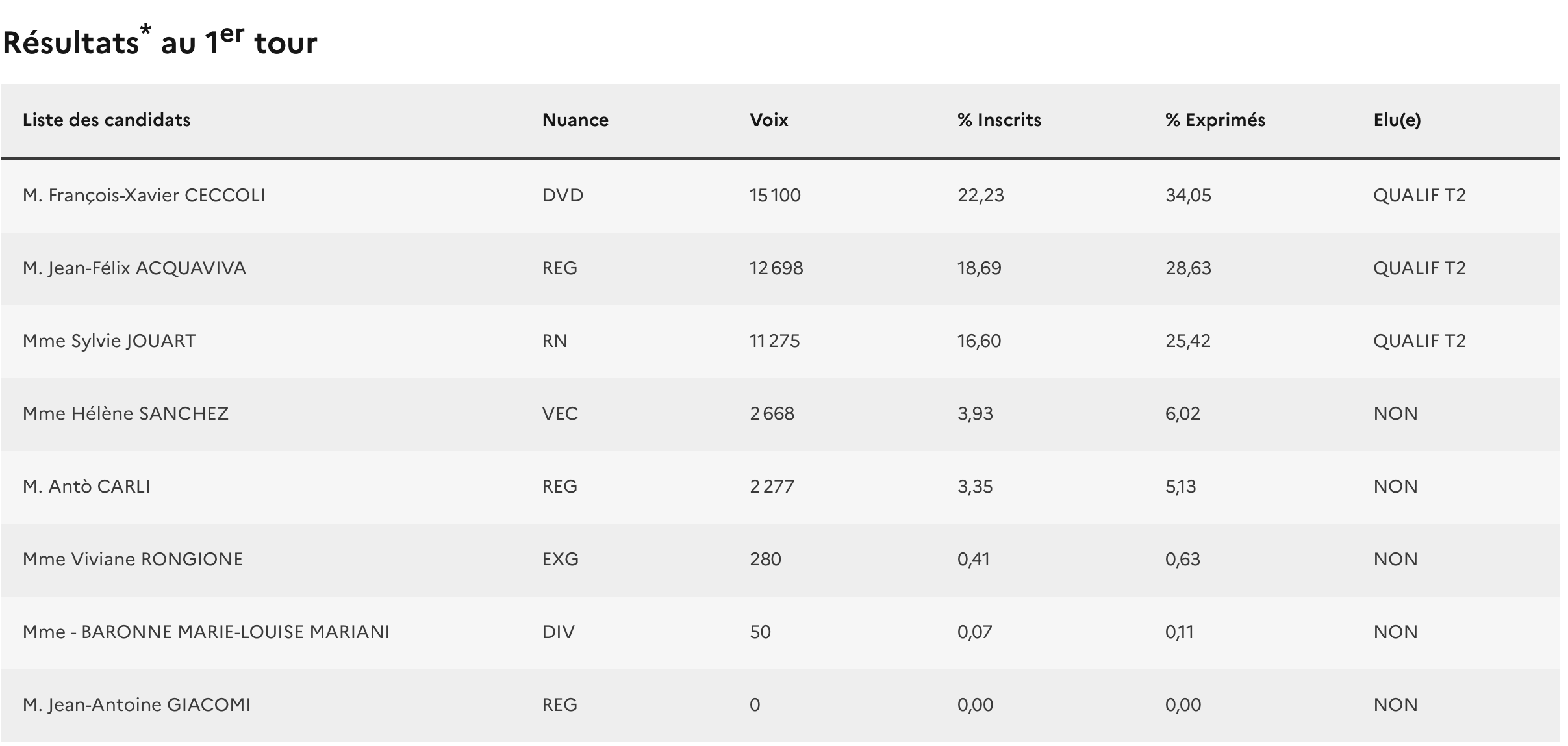Click the 'Nuance' column header
This screenshot has height=746, width=1568.
[x=575, y=120]
